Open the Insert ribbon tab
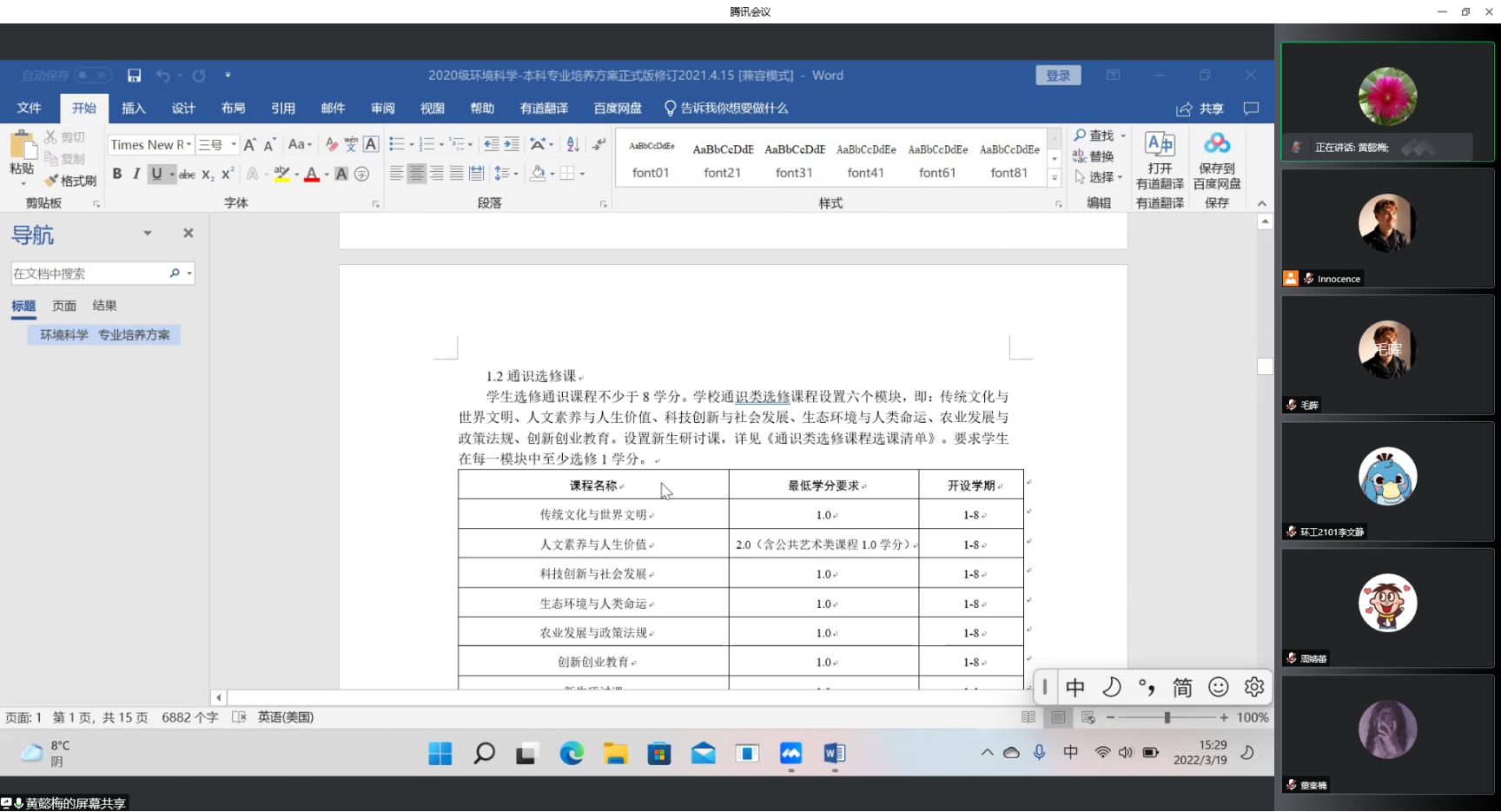Image resolution: width=1501 pixels, height=812 pixels. click(x=133, y=109)
